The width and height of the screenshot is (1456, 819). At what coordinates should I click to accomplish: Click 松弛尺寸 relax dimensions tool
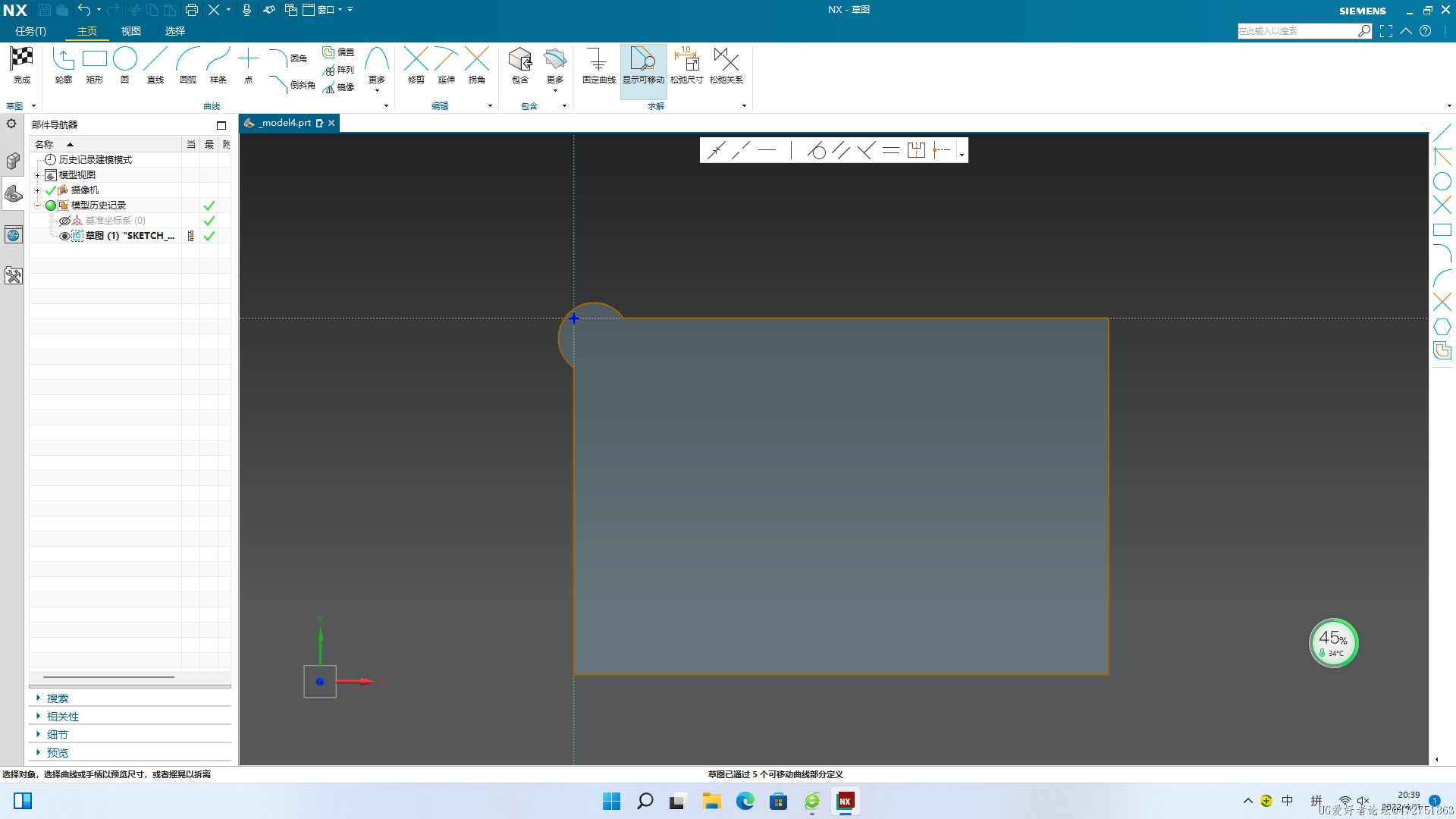[x=687, y=65]
